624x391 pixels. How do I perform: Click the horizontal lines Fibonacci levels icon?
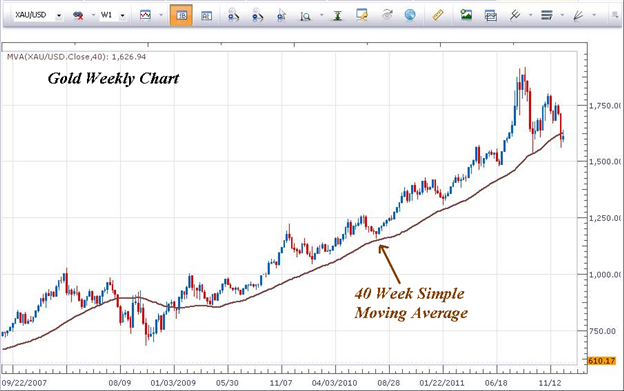click(x=547, y=16)
